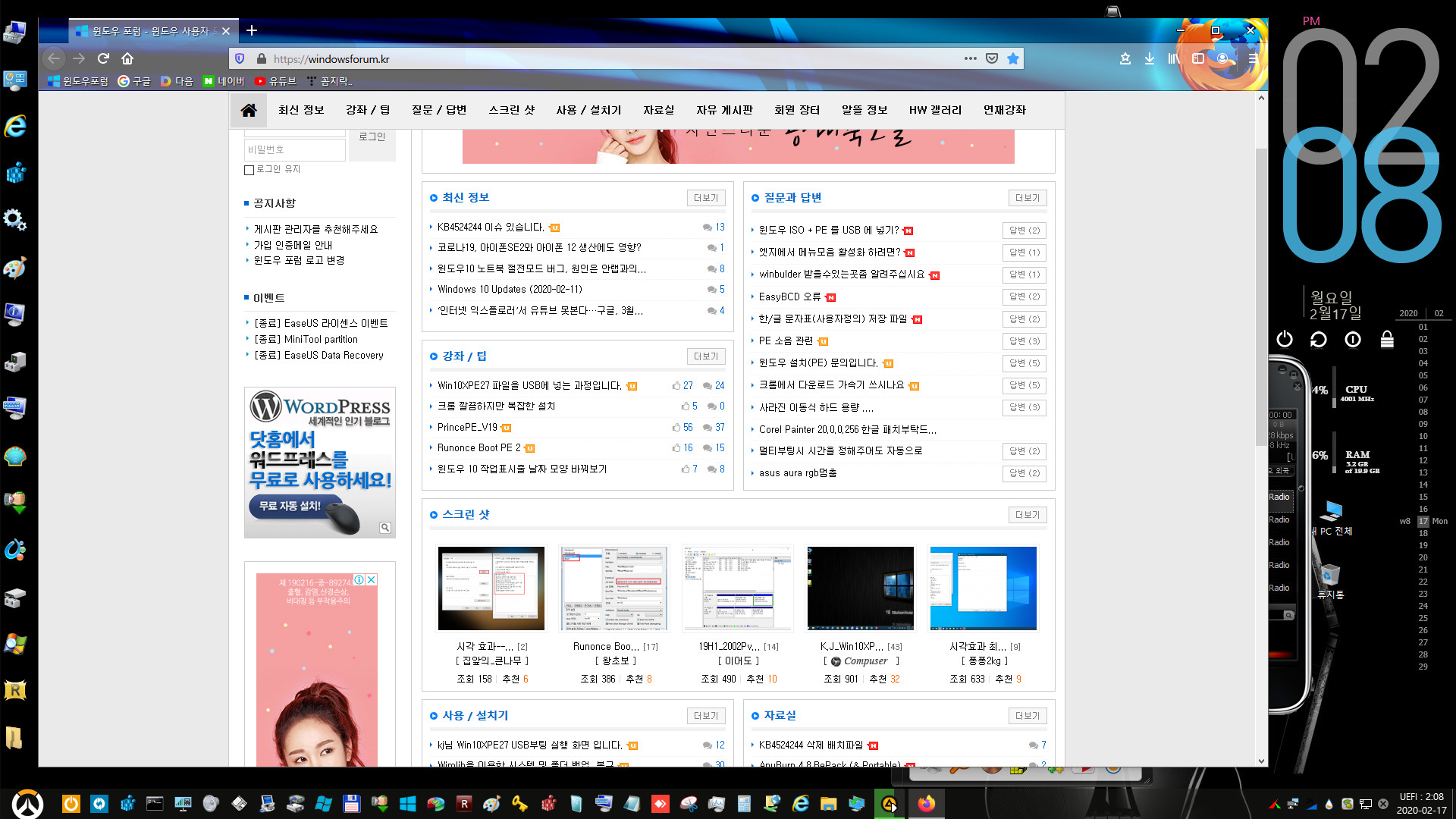Open the 네이버 bookmark

224,81
